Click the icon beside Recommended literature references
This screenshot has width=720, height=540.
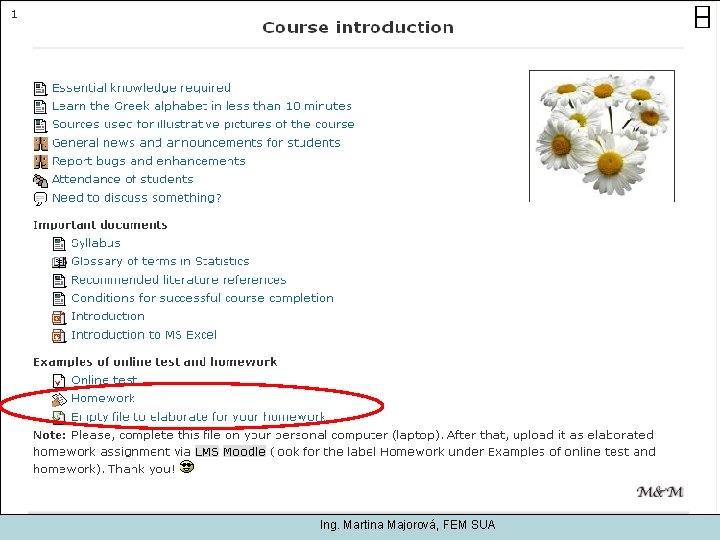59,281
